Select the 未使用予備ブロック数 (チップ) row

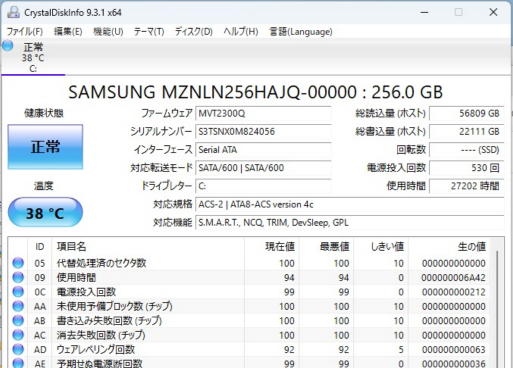coord(250,306)
